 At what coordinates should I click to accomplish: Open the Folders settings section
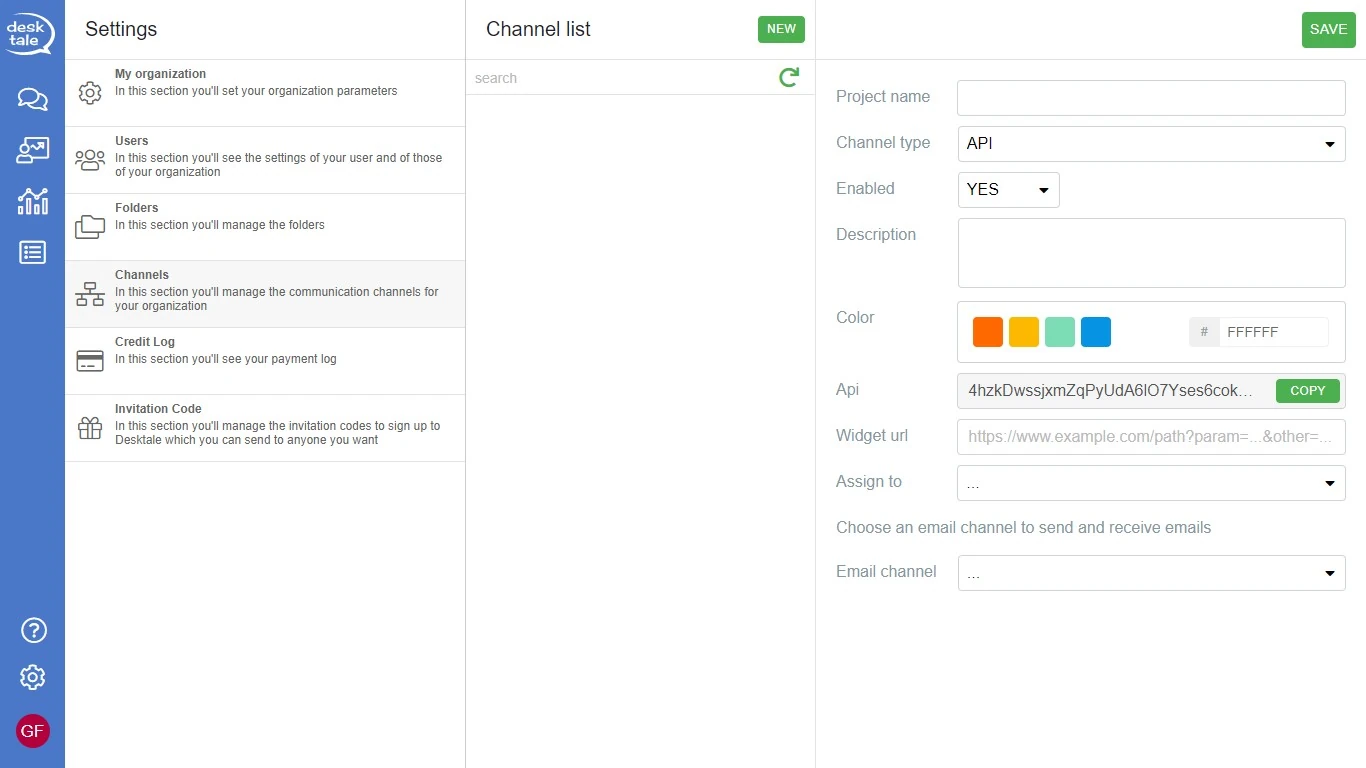[x=265, y=227]
